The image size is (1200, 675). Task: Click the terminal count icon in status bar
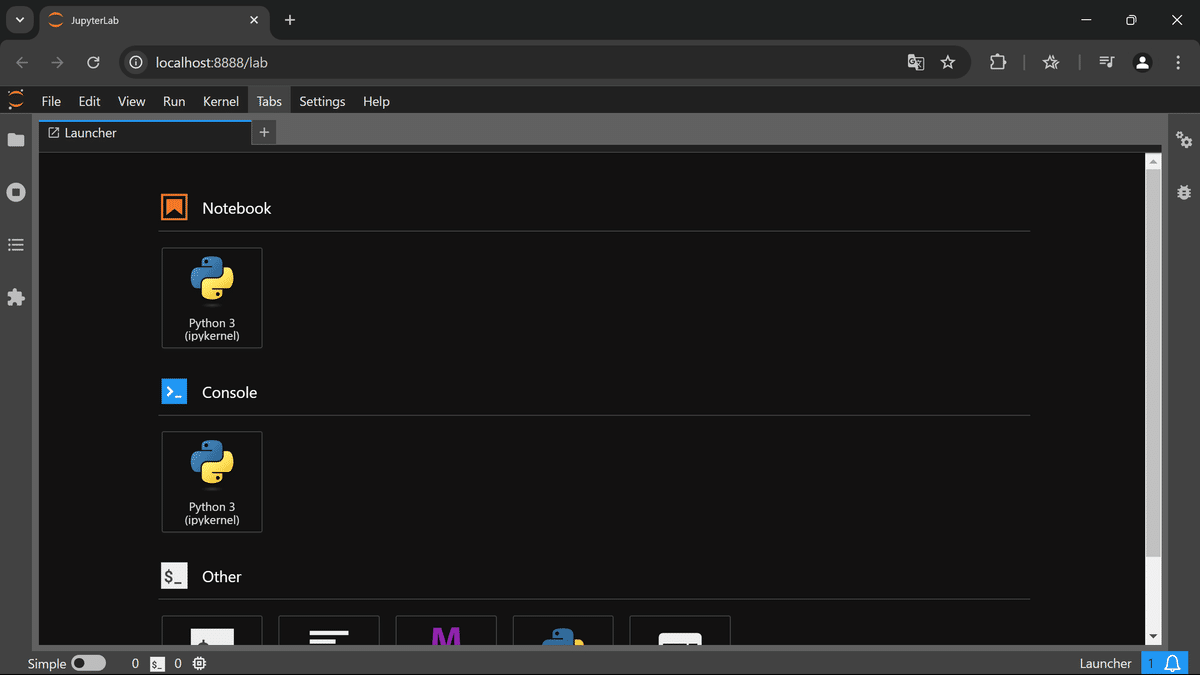(157, 663)
